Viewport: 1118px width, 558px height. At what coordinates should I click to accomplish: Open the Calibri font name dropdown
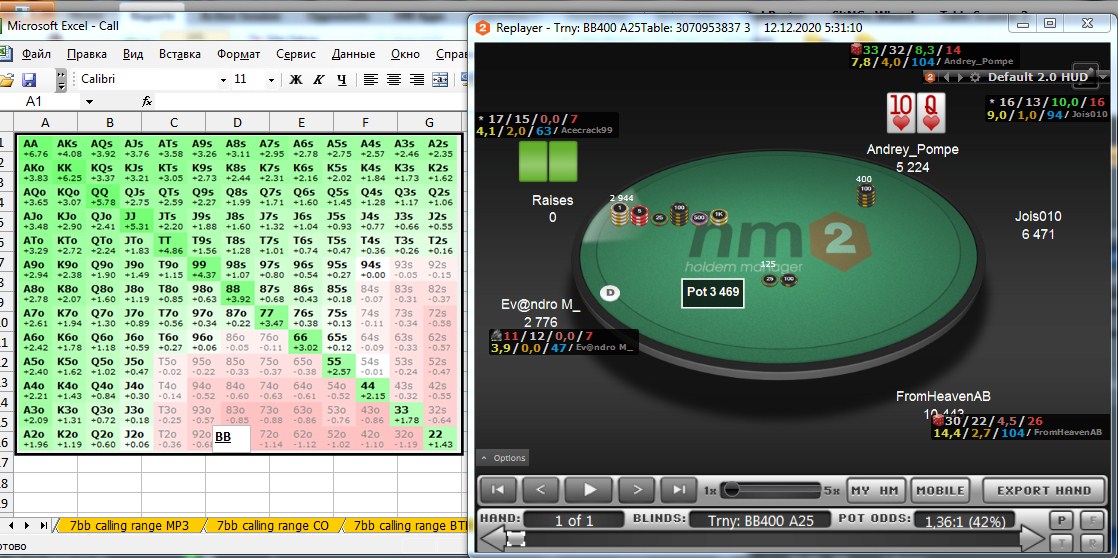click(223, 80)
